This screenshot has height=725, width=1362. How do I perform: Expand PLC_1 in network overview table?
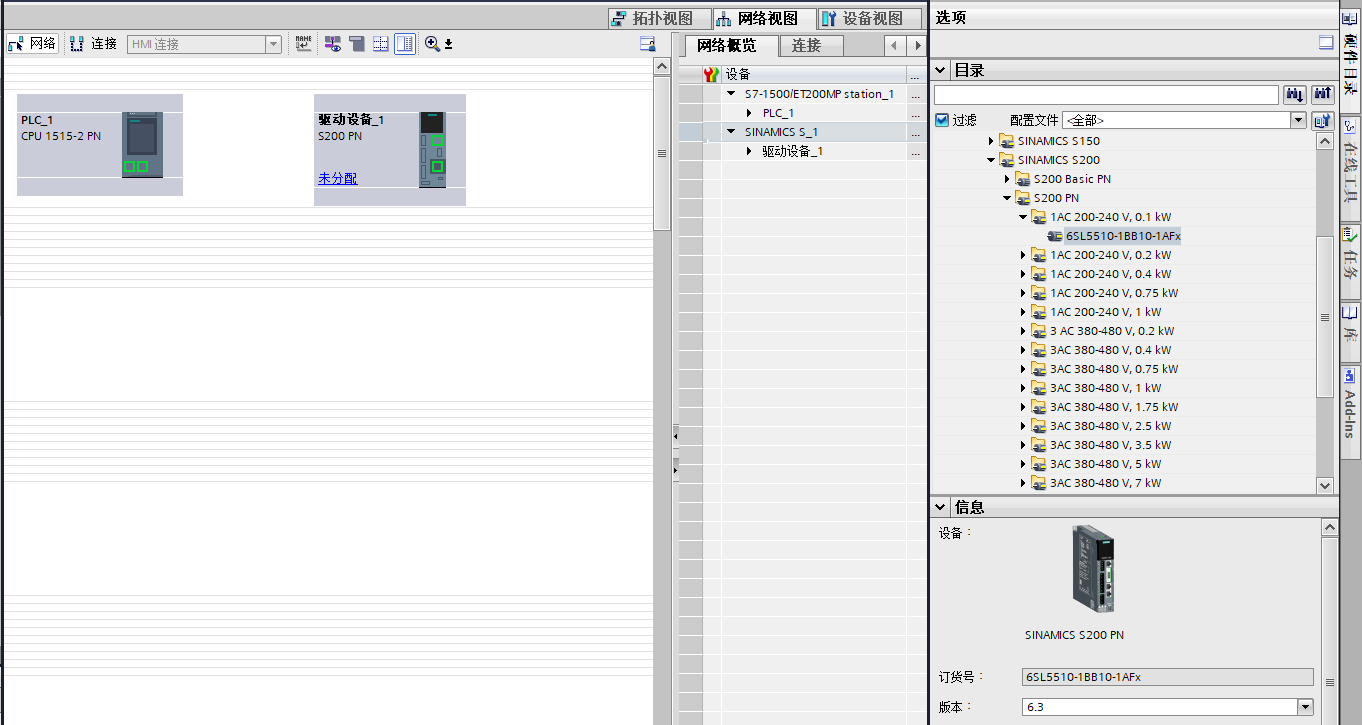point(749,113)
